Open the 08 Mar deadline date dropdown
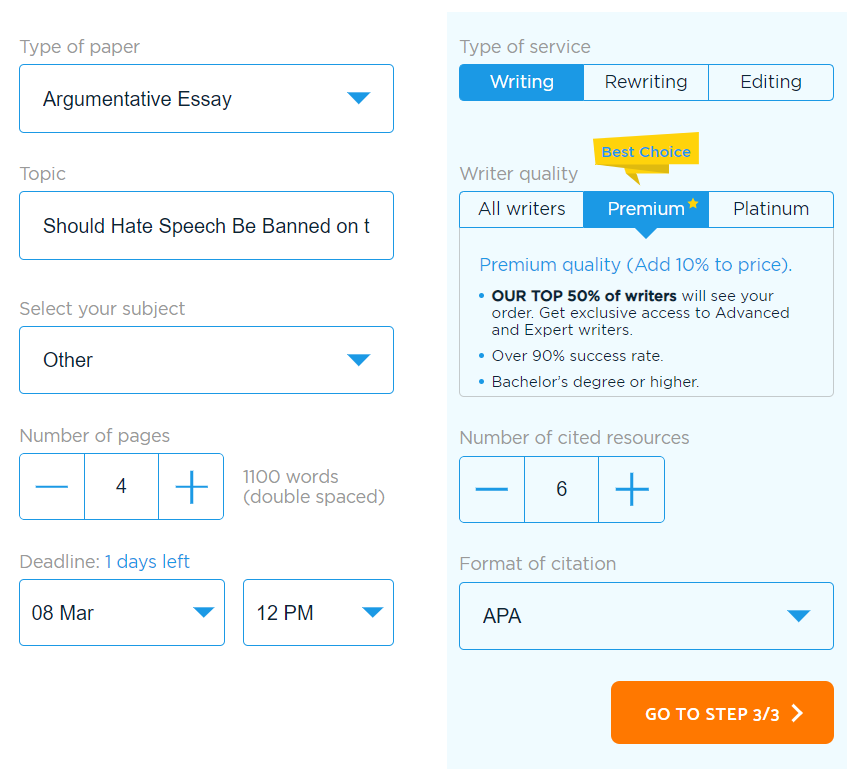The image size is (861, 778). point(122,613)
